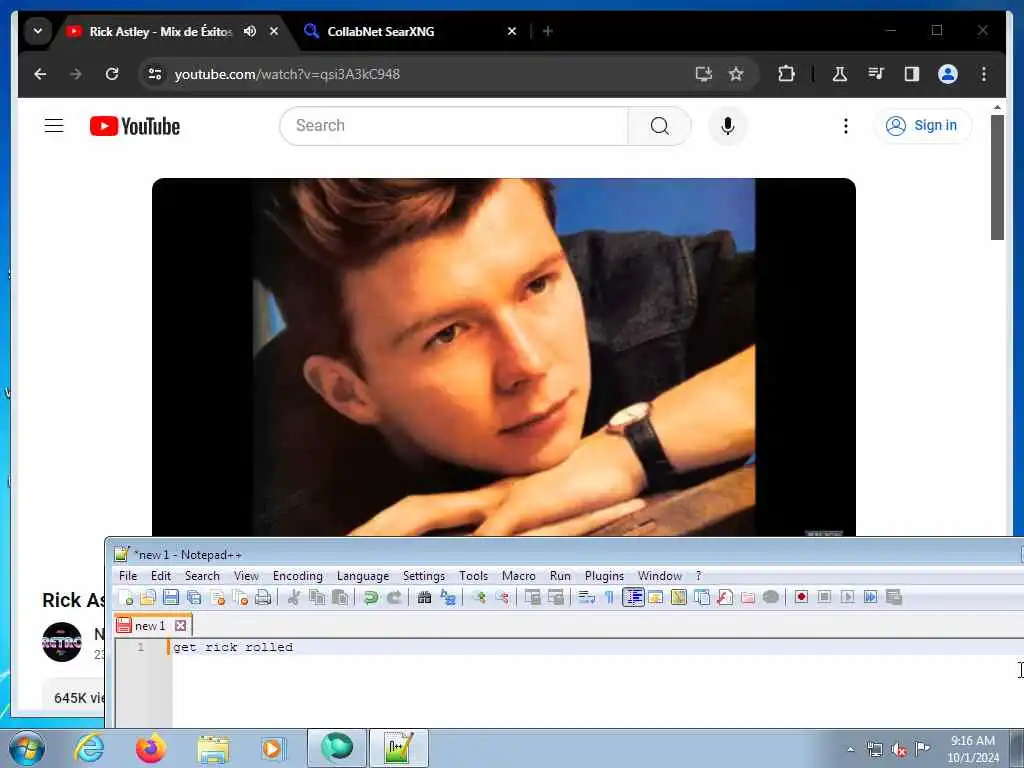Toggle the highlighted indent guide icon
This screenshot has width=1024, height=768.
[633, 597]
